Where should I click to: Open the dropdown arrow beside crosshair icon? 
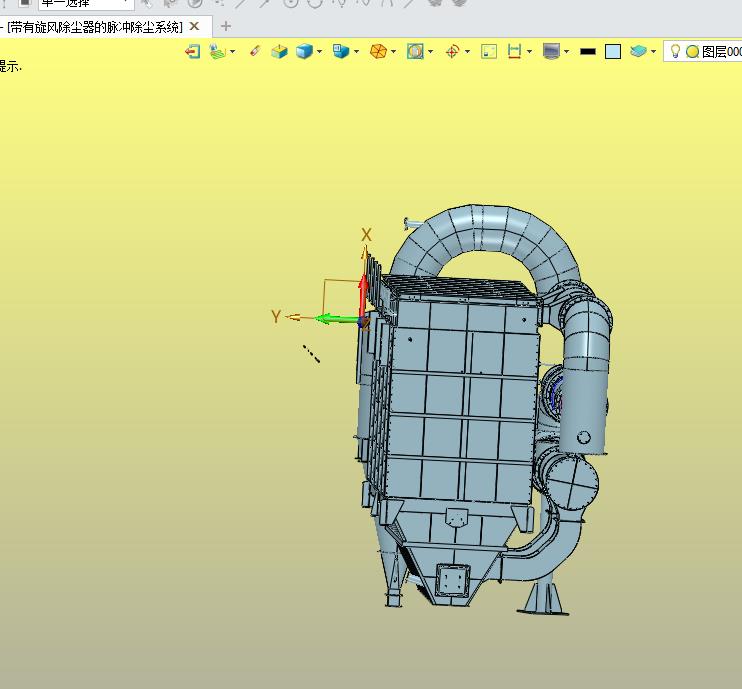click(x=467, y=51)
